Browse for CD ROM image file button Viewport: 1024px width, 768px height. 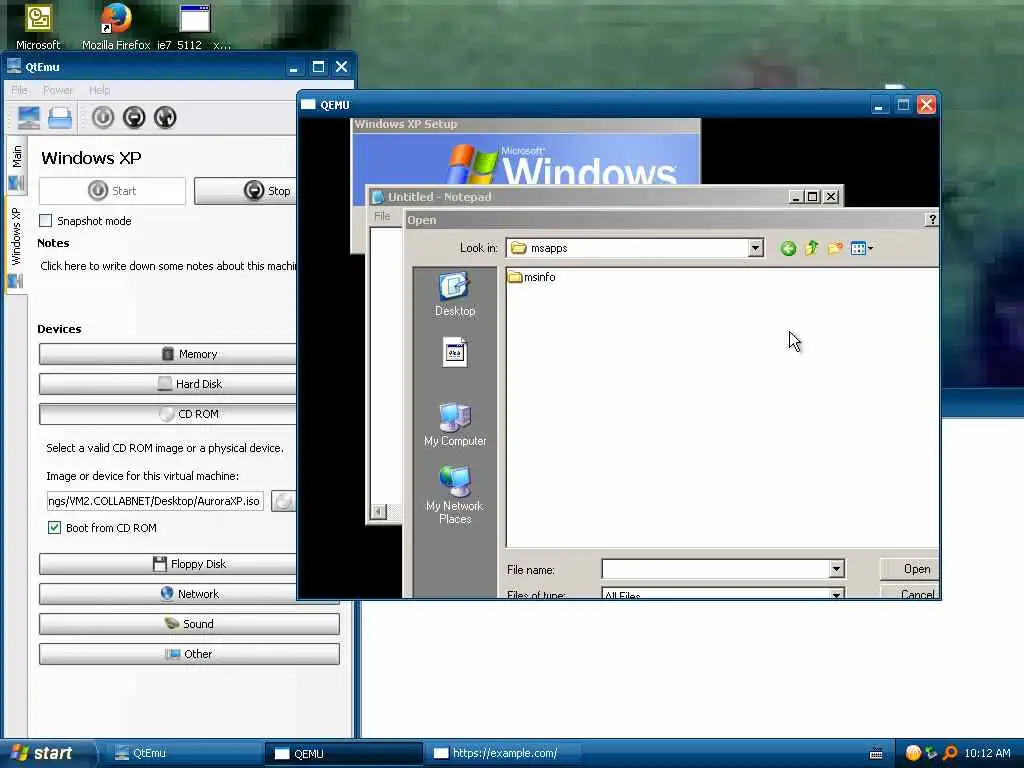point(283,501)
